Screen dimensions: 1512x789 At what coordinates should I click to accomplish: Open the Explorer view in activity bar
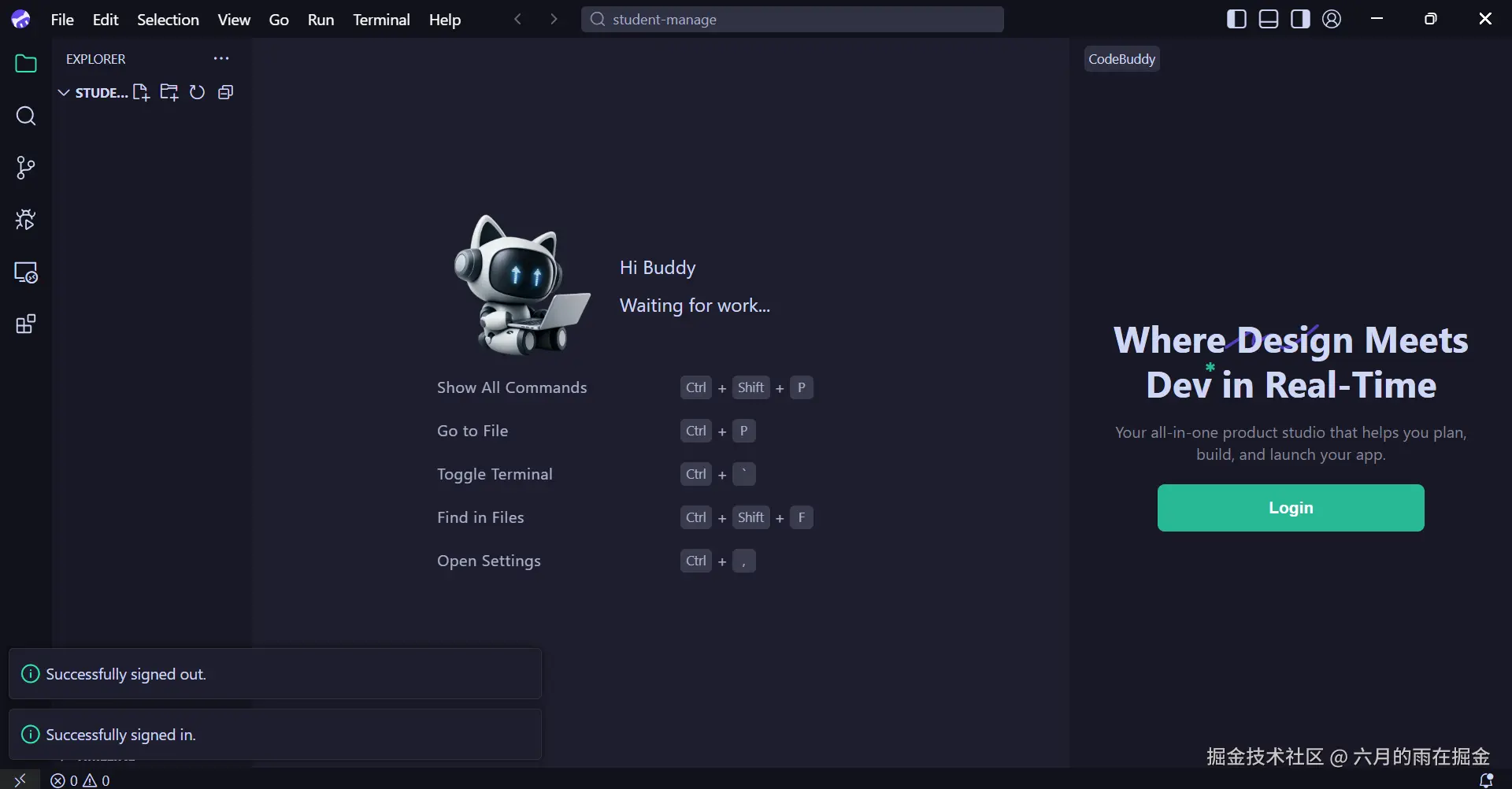click(26, 64)
